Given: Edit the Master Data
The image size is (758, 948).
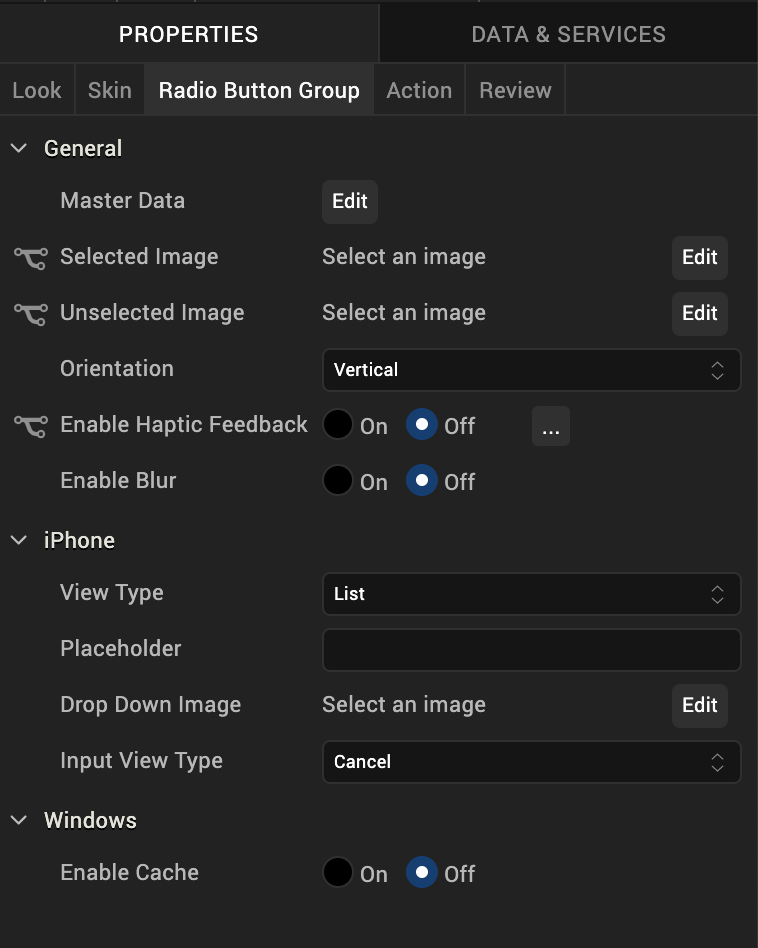Looking at the screenshot, I should pyautogui.click(x=350, y=201).
